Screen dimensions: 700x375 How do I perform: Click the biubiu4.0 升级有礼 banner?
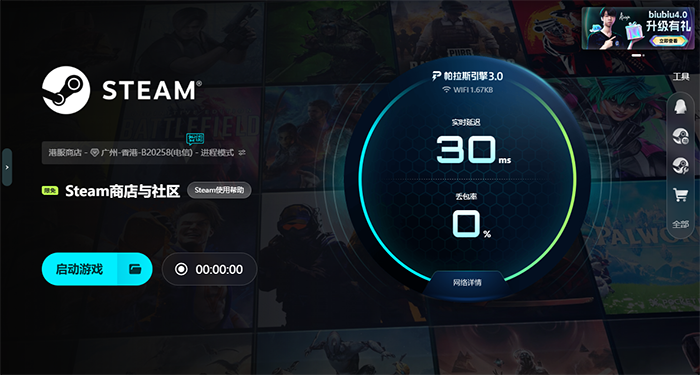tap(638, 28)
